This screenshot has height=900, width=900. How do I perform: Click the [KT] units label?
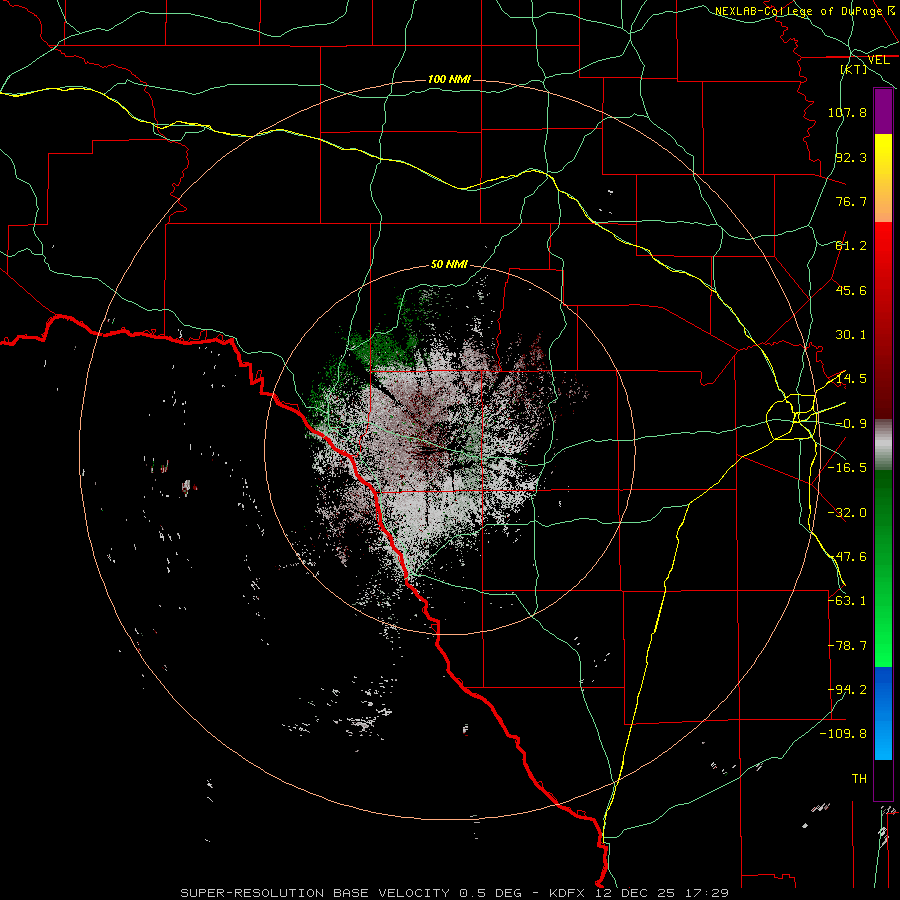tap(854, 69)
